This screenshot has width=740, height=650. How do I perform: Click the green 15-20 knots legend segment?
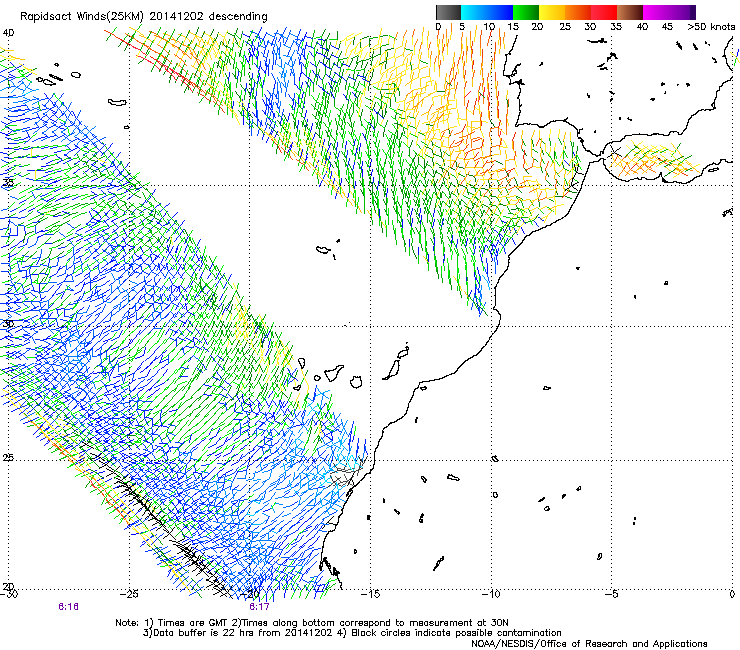click(x=526, y=12)
